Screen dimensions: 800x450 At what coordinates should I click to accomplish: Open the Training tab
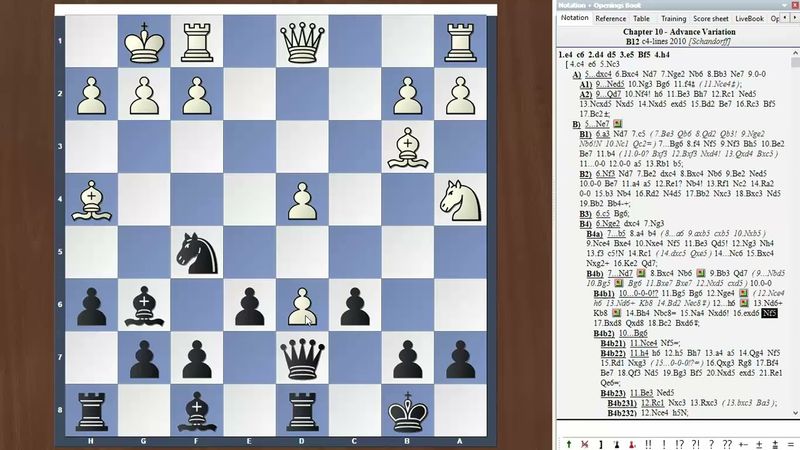[x=673, y=18]
